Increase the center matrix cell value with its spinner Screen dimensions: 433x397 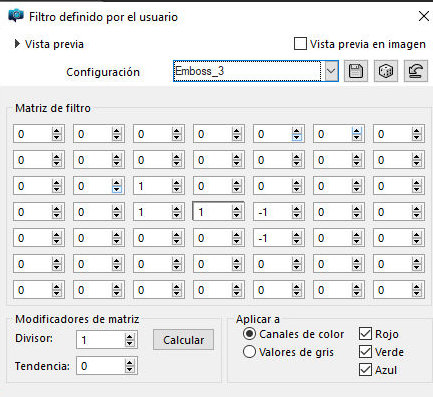(x=237, y=209)
